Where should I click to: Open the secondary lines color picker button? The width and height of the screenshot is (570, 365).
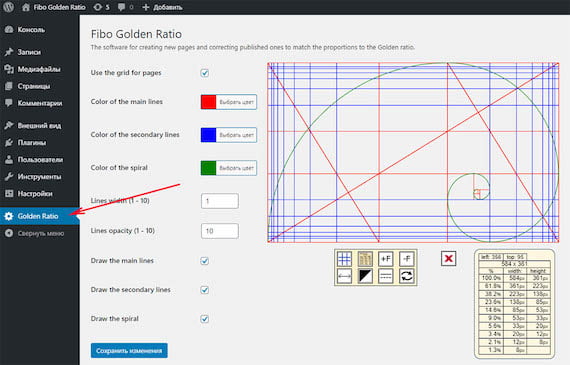(x=229, y=135)
